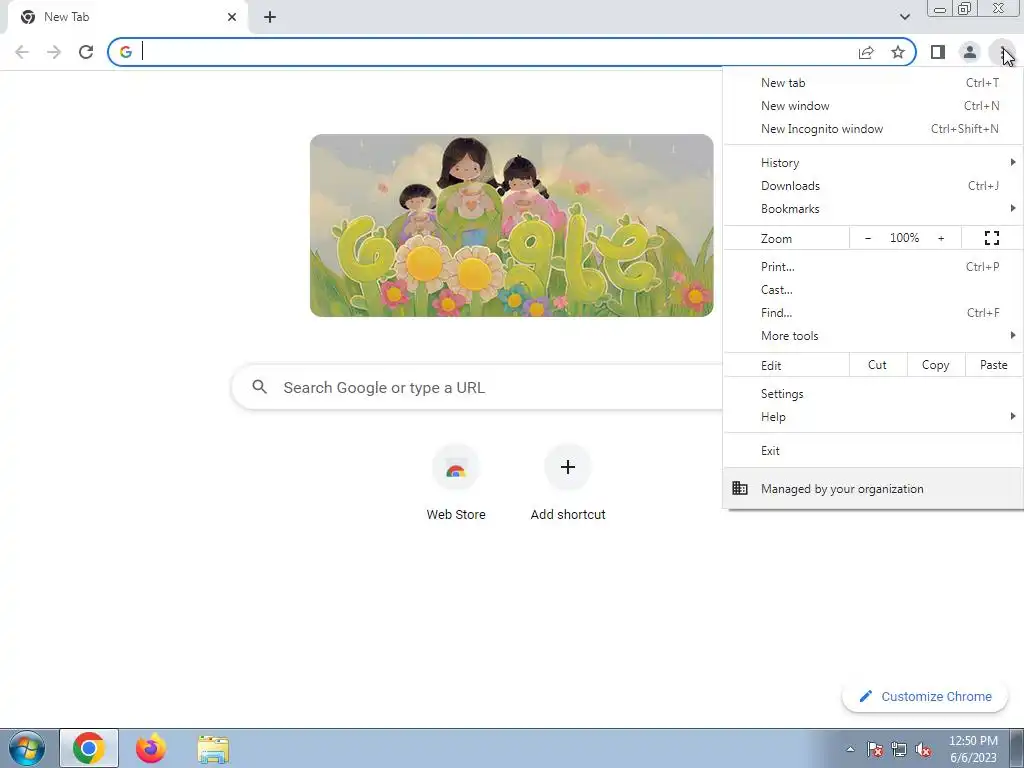
Task: Click the muted volume tray icon
Action: [923, 749]
